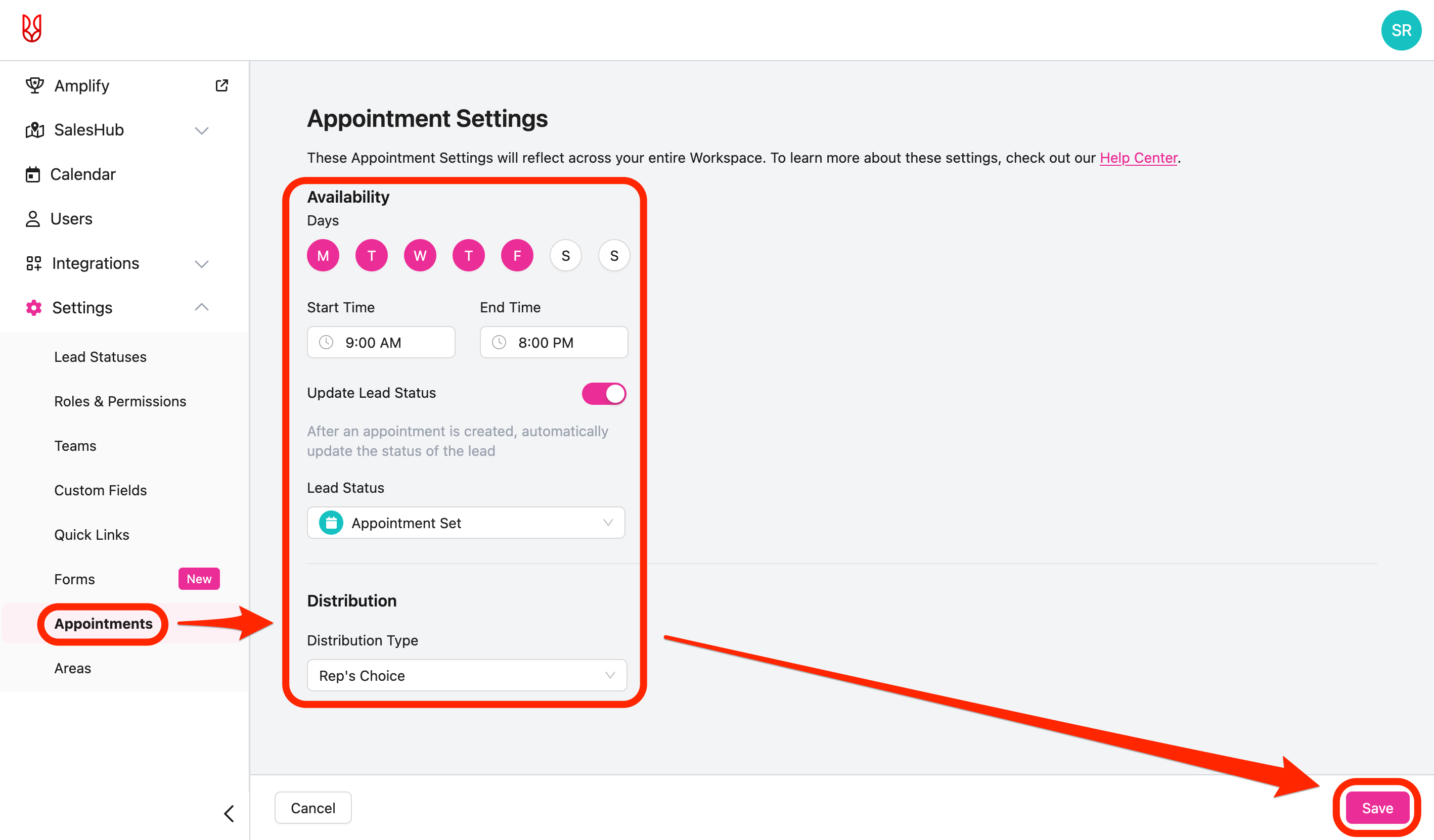Deselect Monday in availability days

[323, 256]
